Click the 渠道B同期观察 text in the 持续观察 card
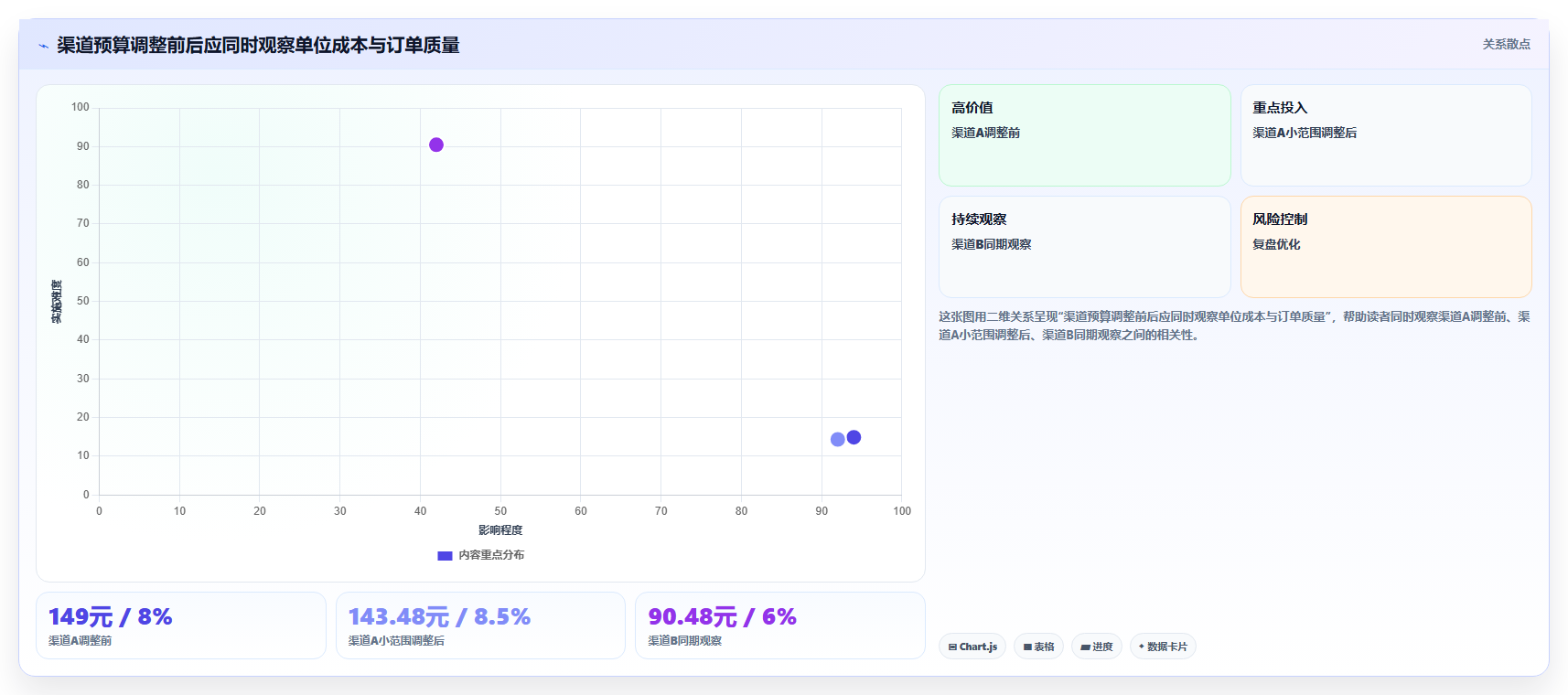 (991, 244)
